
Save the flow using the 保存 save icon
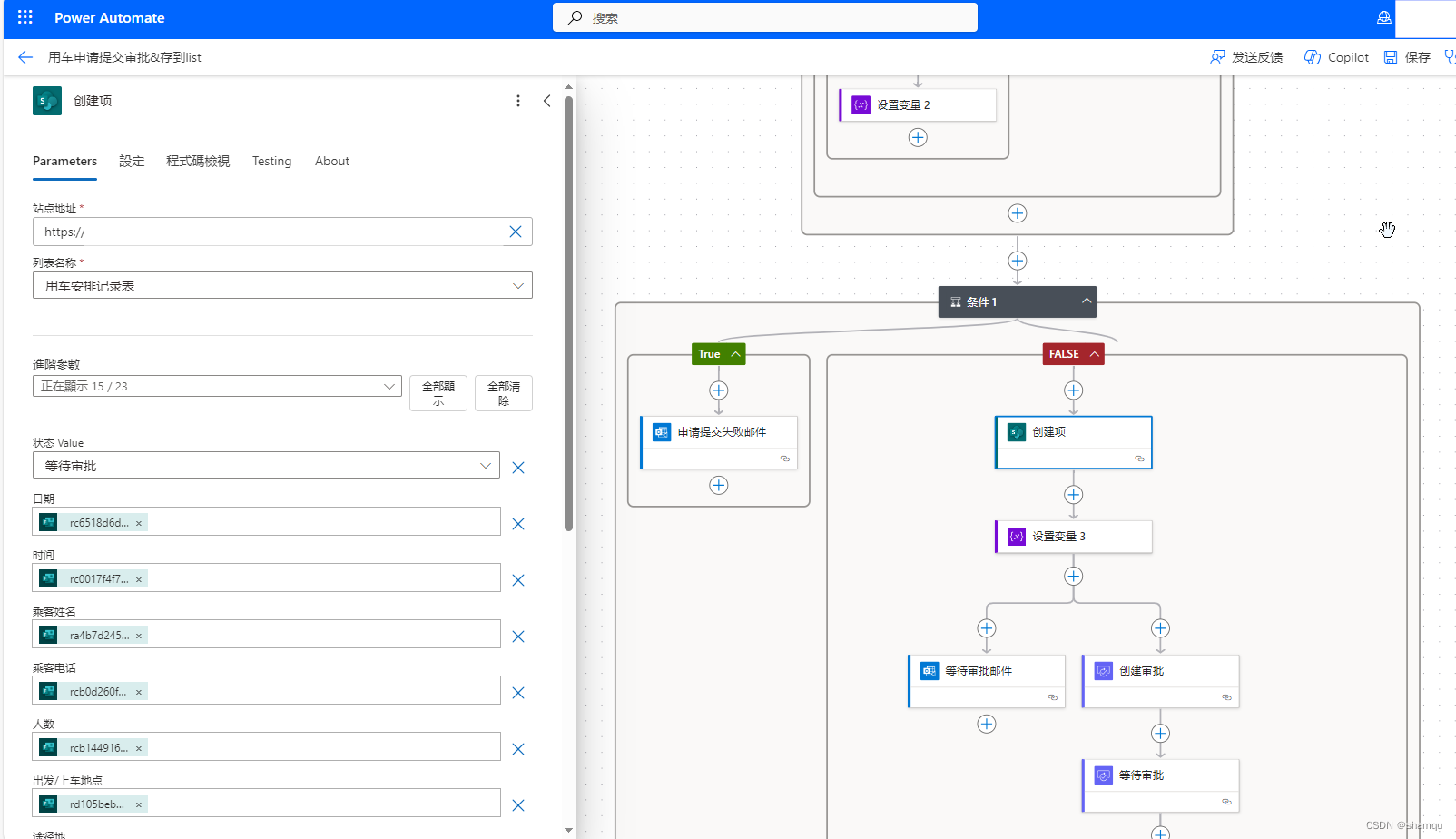[1392, 56]
